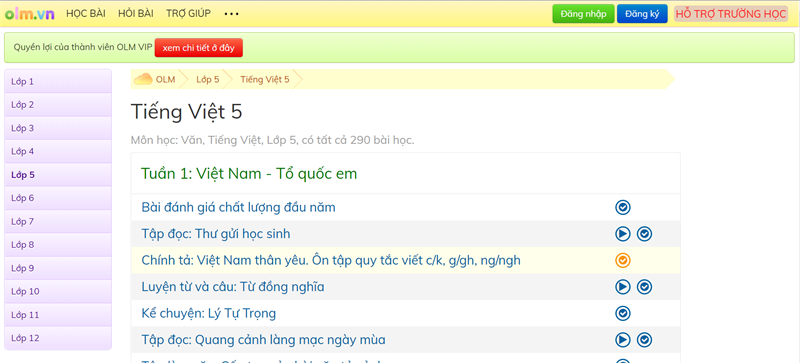Open the three-dots more menu
800x363 pixels.
[232, 14]
